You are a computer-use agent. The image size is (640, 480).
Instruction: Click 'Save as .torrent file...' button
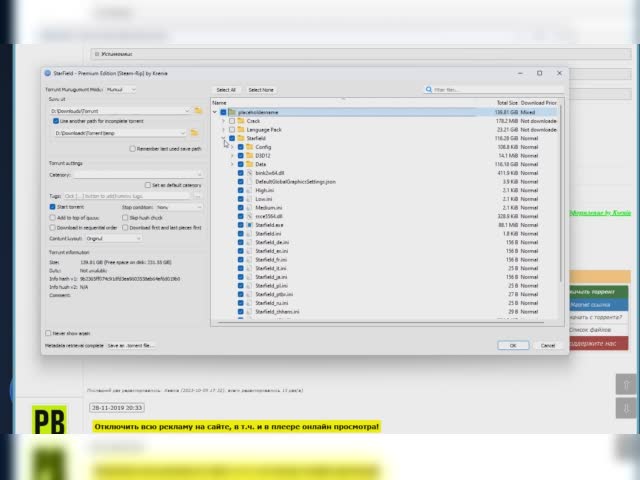[131, 346]
